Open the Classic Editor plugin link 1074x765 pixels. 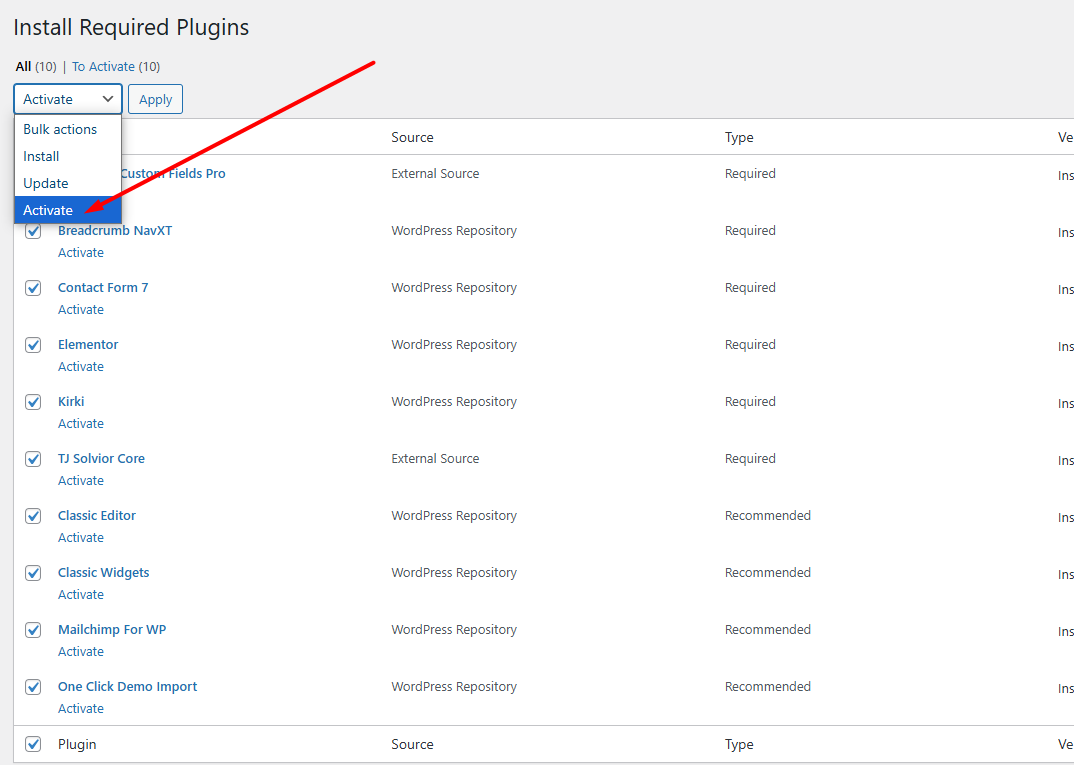[97, 515]
